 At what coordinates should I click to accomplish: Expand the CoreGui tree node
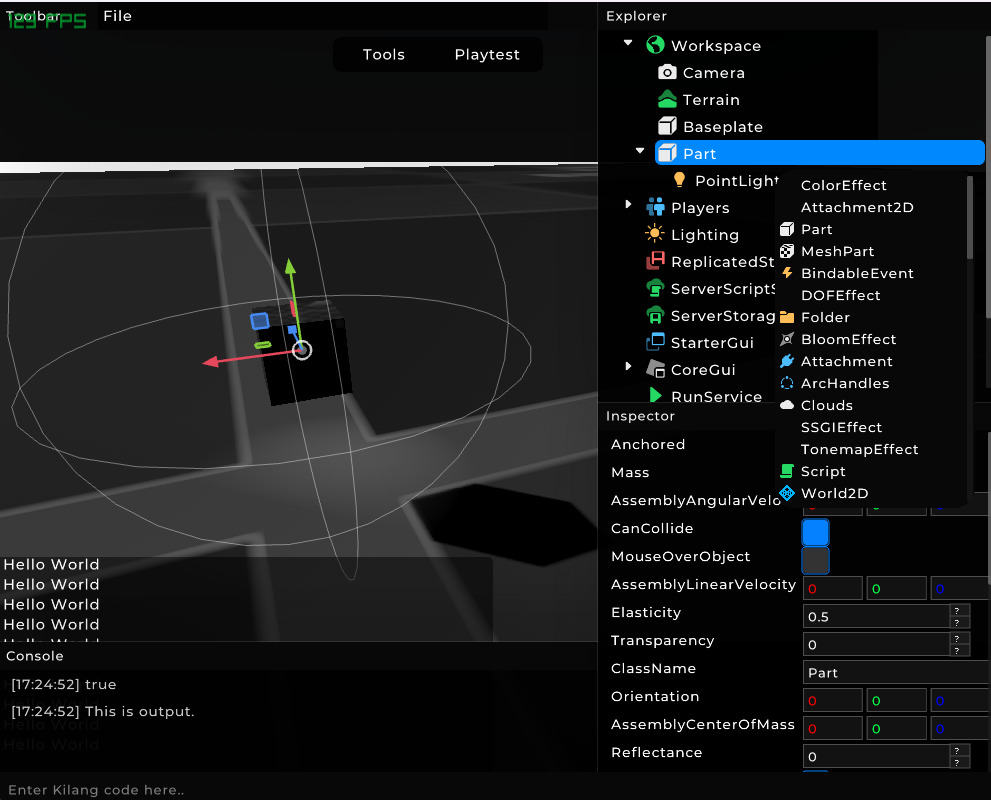(x=628, y=366)
